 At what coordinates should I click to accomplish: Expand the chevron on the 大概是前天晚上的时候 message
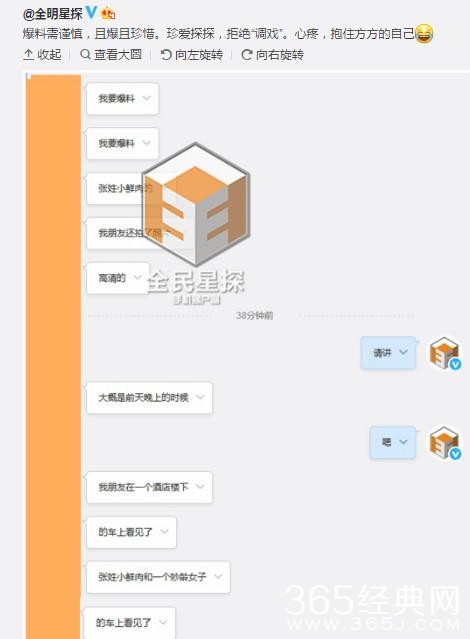click(x=200, y=397)
